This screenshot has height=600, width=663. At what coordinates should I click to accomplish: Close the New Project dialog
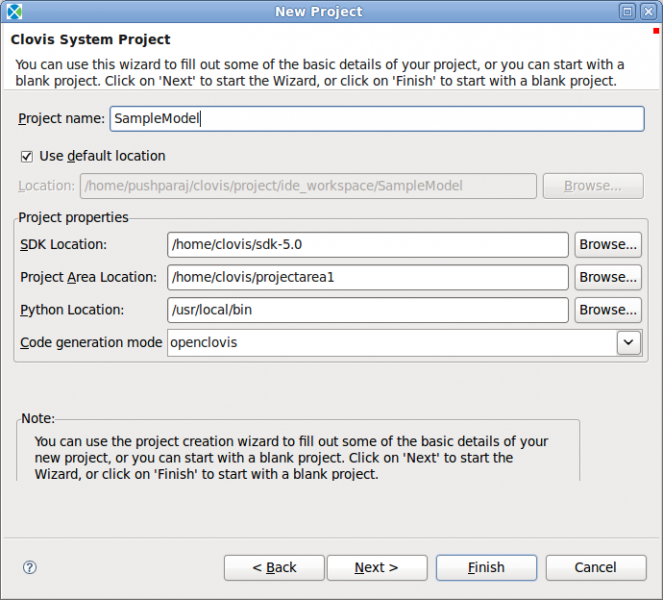pyautogui.click(x=648, y=11)
